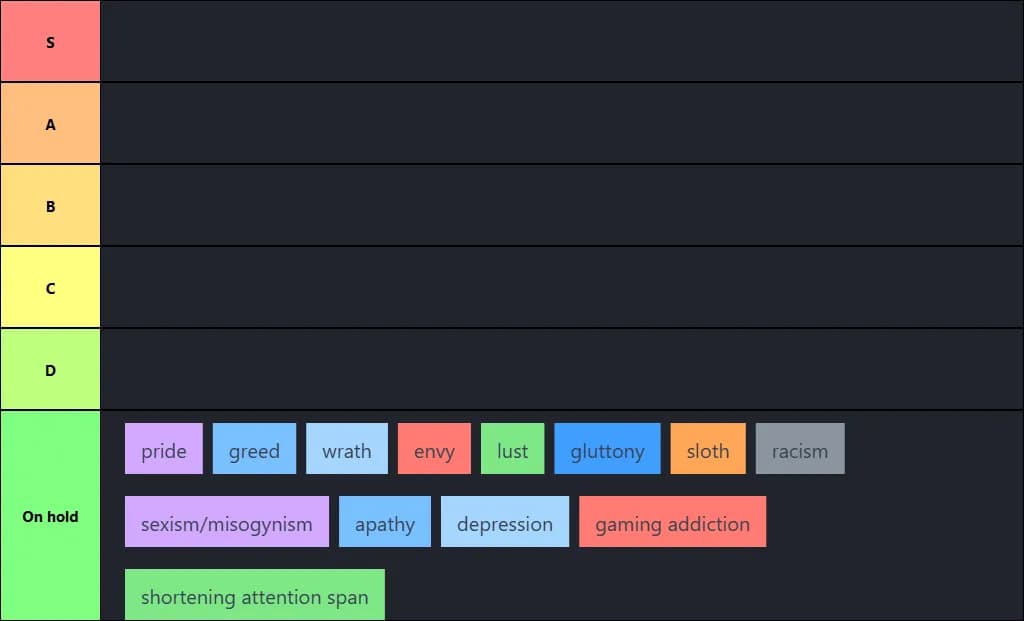Screen dimensions: 1024x621
Task: Pick the wrath tile
Action: click(x=346, y=449)
